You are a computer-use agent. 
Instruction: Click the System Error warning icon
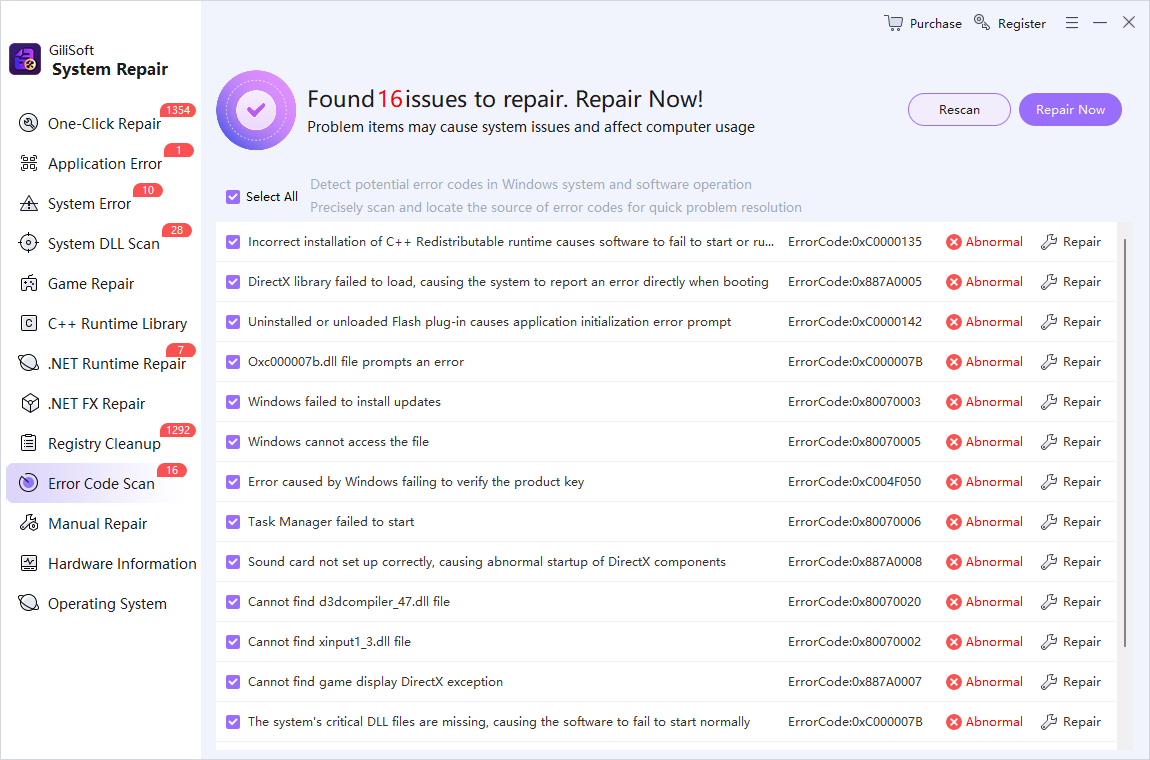click(x=28, y=203)
